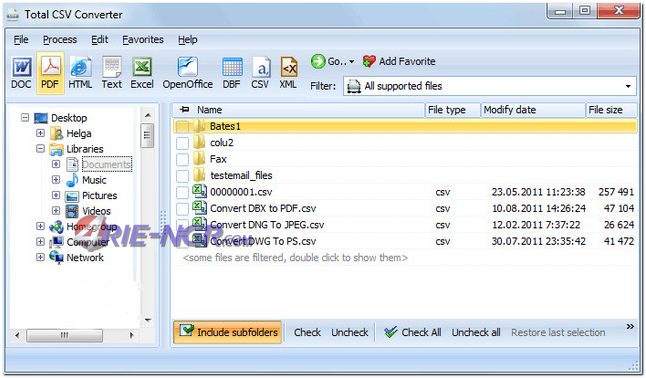
Task: Tick the checkbox beside colu2 folder
Action: pos(182,143)
